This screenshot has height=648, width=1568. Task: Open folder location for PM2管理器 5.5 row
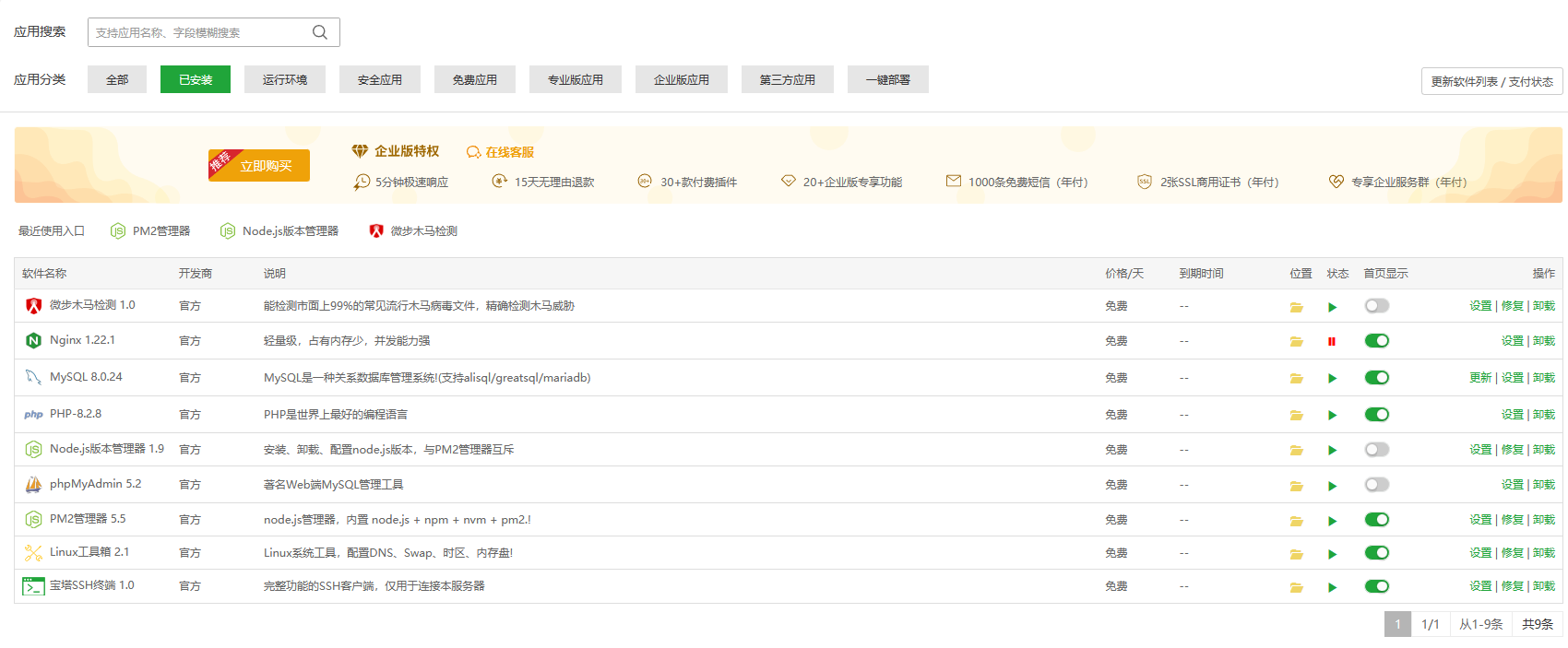coord(1296,521)
